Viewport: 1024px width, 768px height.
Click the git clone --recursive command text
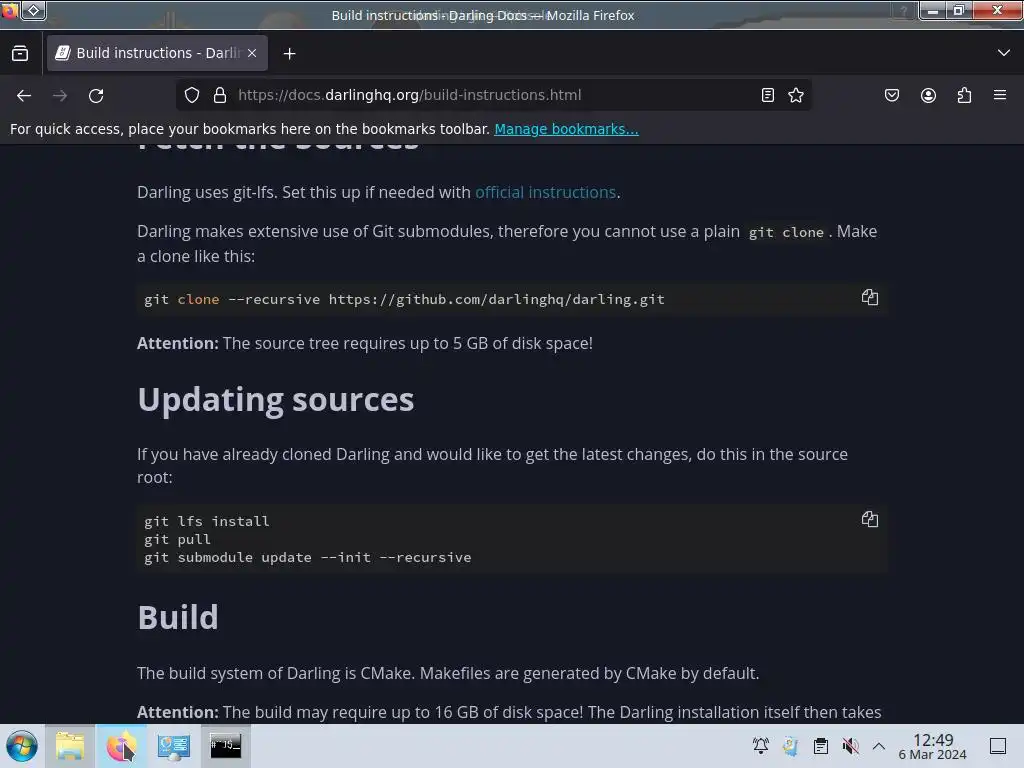(404, 299)
